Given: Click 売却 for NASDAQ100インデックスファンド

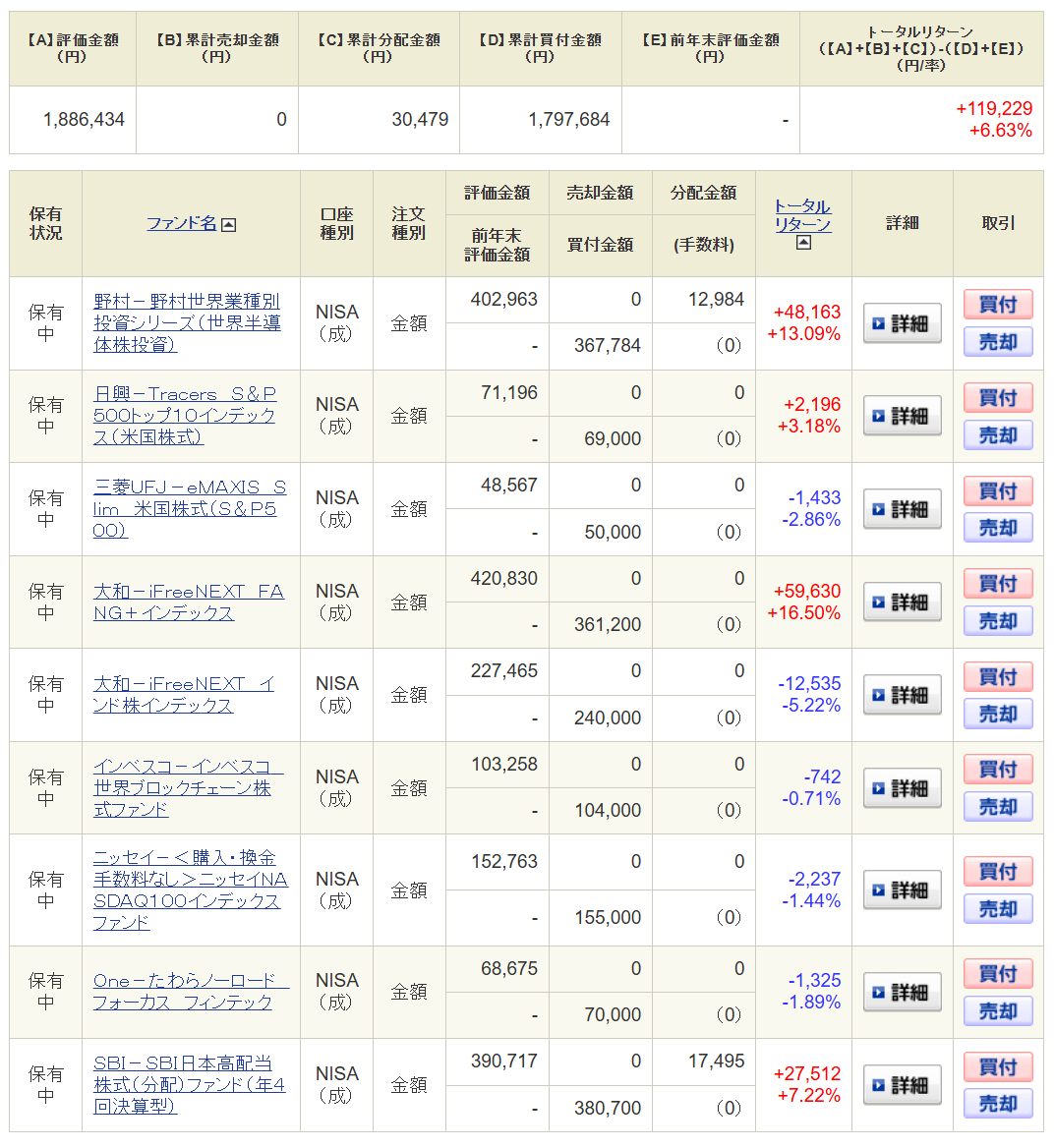Looking at the screenshot, I should (x=998, y=909).
